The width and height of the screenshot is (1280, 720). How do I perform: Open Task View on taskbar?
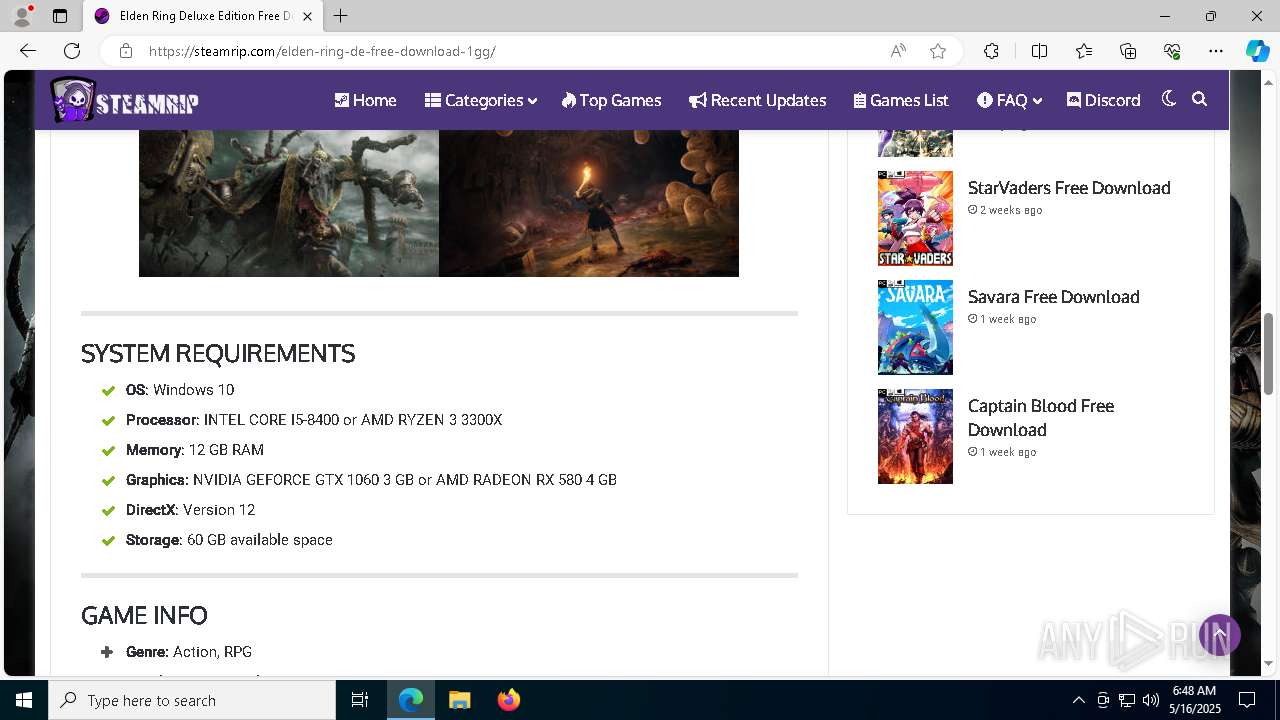click(x=360, y=700)
